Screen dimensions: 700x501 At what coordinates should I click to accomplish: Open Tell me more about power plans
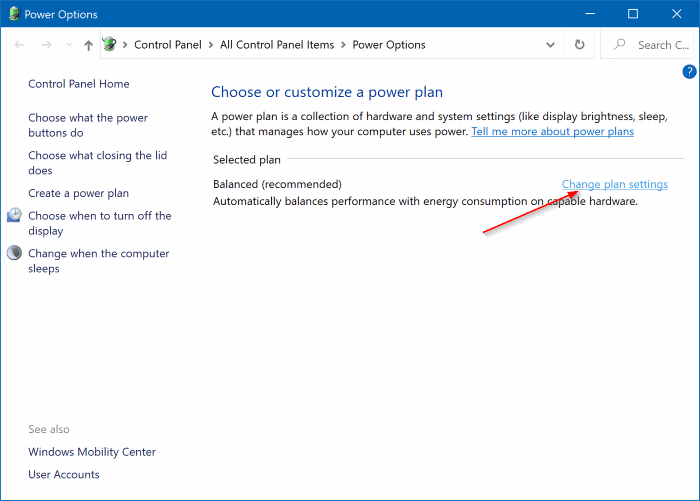coord(553,132)
